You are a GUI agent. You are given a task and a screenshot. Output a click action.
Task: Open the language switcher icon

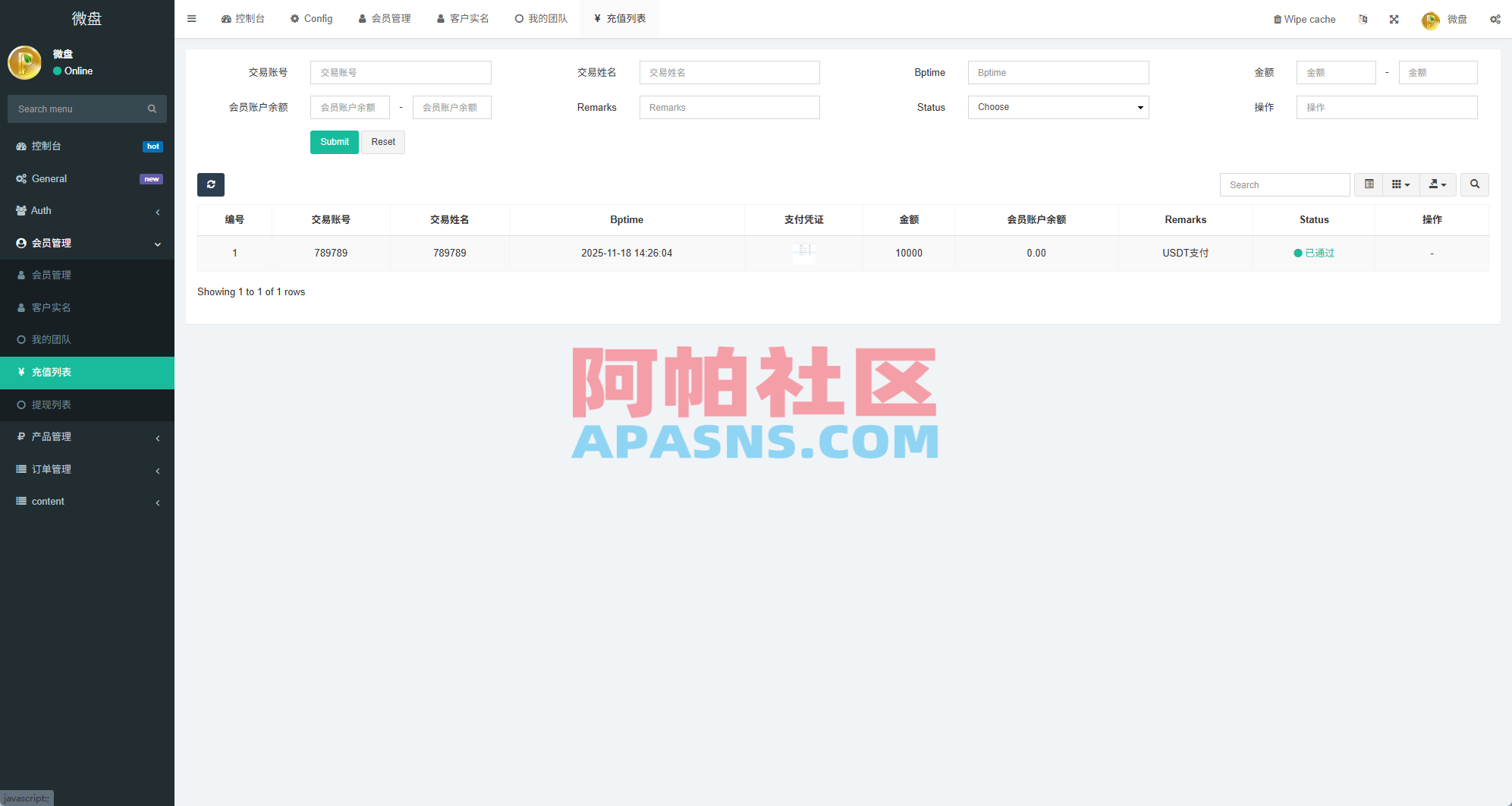1363,19
